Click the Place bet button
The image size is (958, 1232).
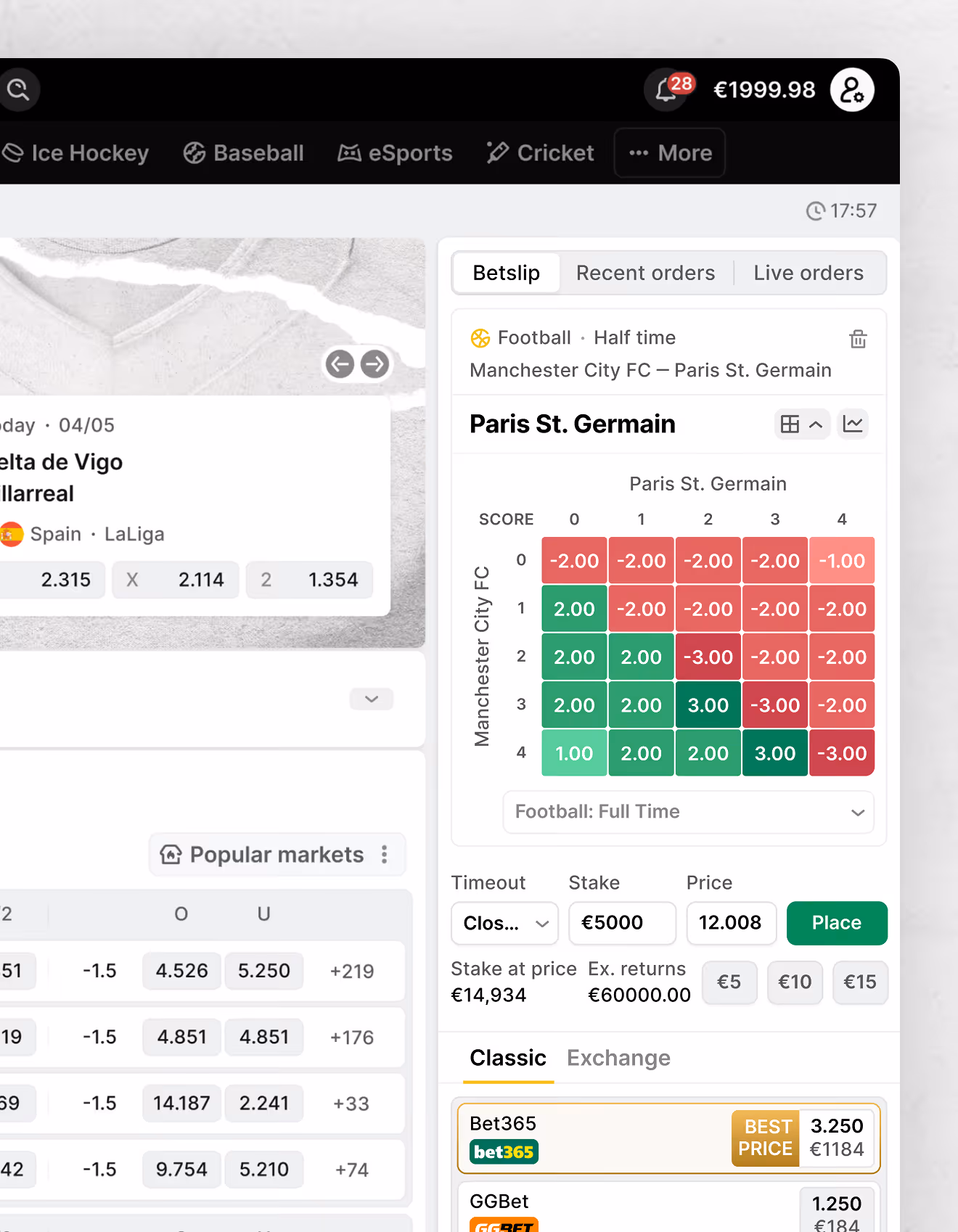[x=837, y=923]
